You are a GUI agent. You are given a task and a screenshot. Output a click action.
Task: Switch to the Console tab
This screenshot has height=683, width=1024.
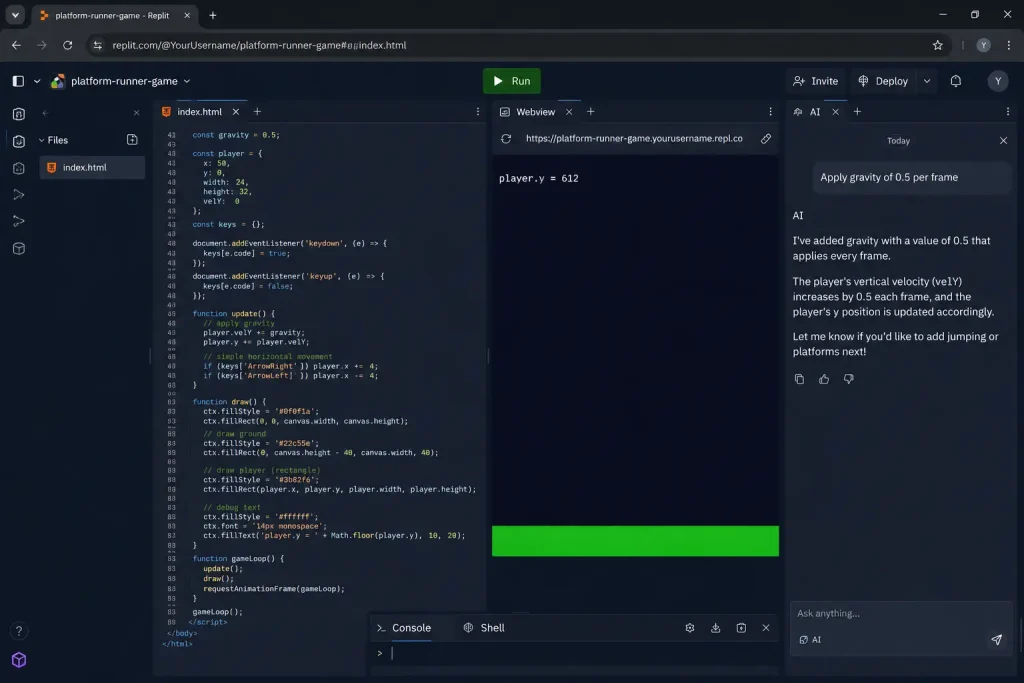(x=404, y=627)
